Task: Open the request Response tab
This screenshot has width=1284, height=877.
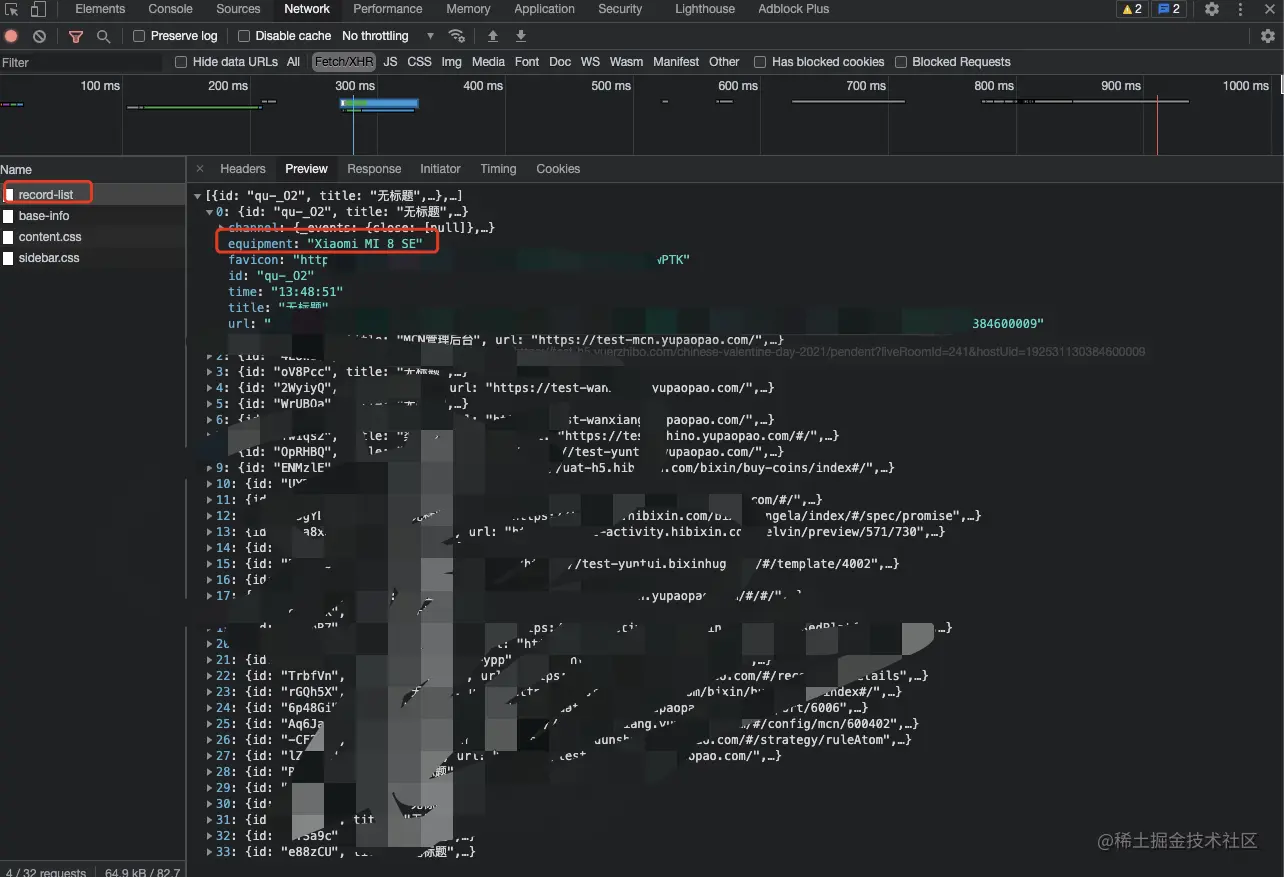Action: tap(374, 169)
